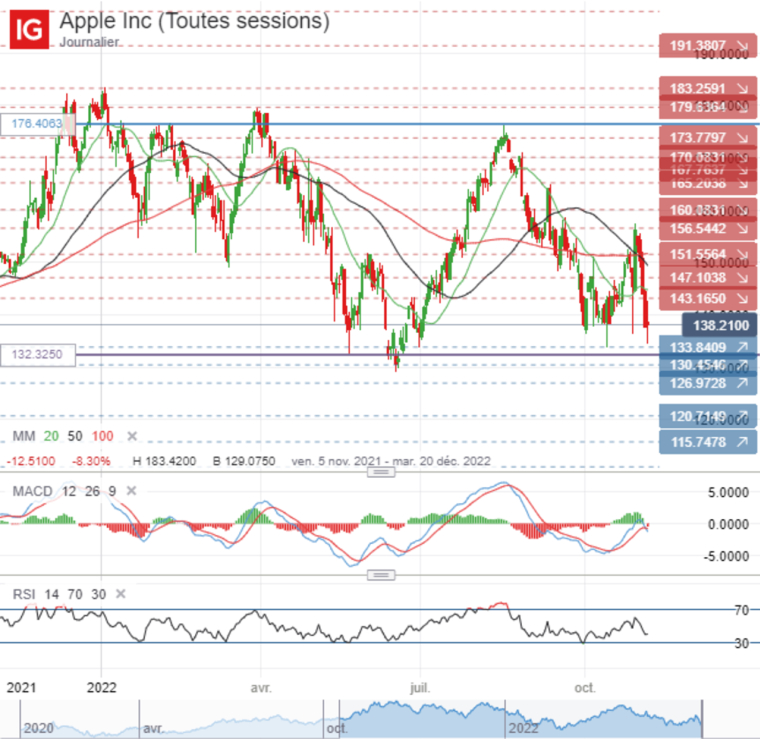The width and height of the screenshot is (760, 739).
Task: Click the juil. date axis label
Action: click(x=420, y=688)
